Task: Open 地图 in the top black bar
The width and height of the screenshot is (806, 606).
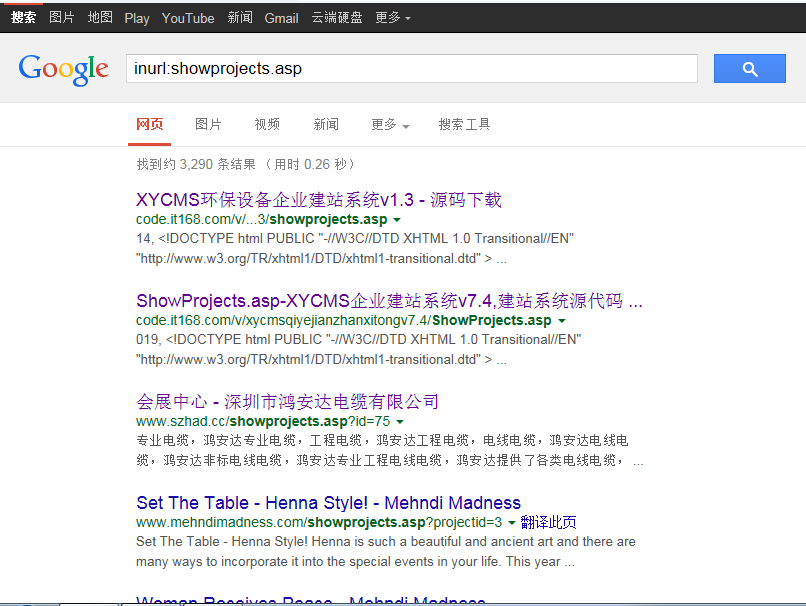Action: pyautogui.click(x=100, y=17)
